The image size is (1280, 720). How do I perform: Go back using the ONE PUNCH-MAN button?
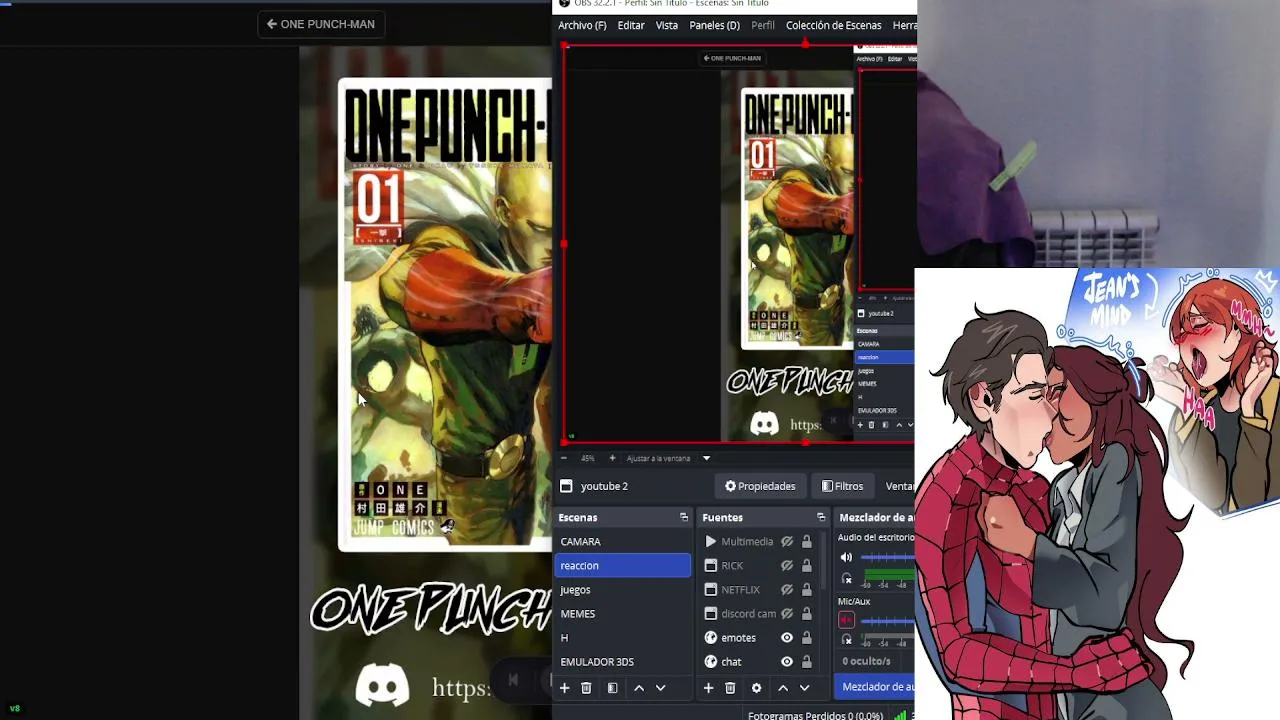click(321, 24)
